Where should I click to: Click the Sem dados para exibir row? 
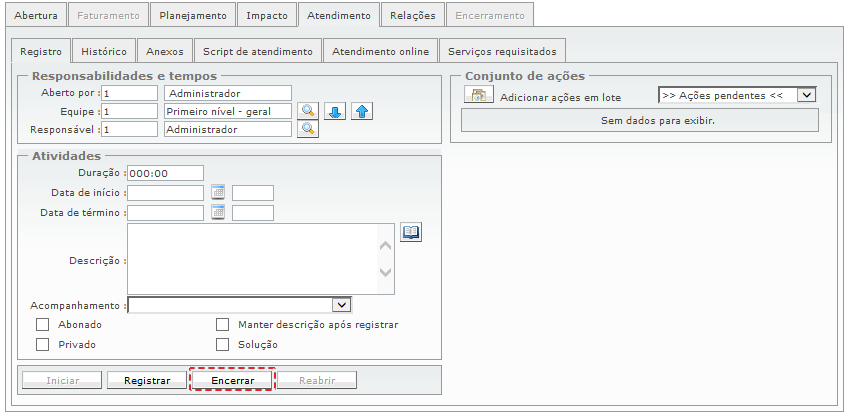(x=639, y=120)
